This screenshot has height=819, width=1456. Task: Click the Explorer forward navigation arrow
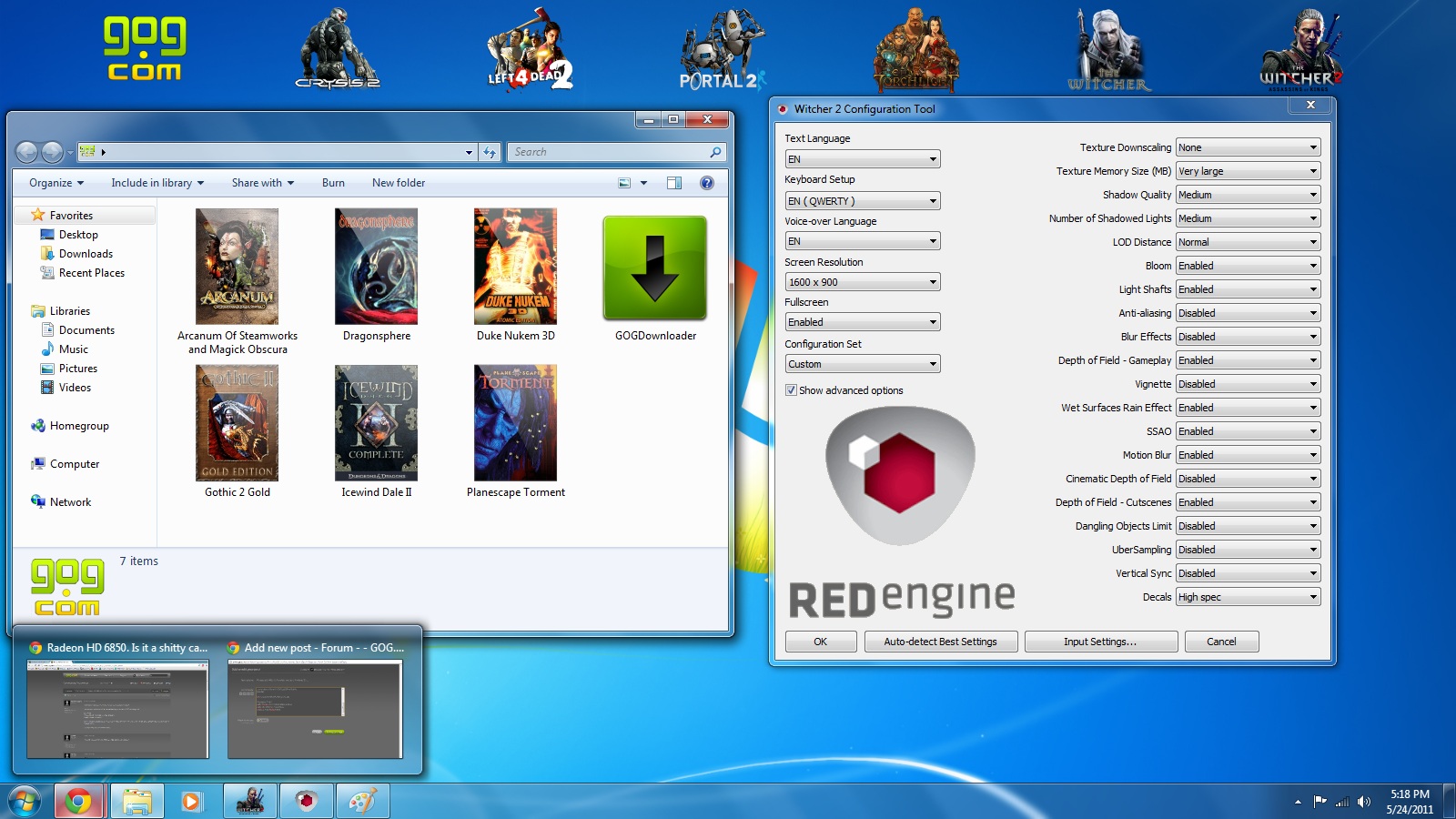[x=53, y=152]
